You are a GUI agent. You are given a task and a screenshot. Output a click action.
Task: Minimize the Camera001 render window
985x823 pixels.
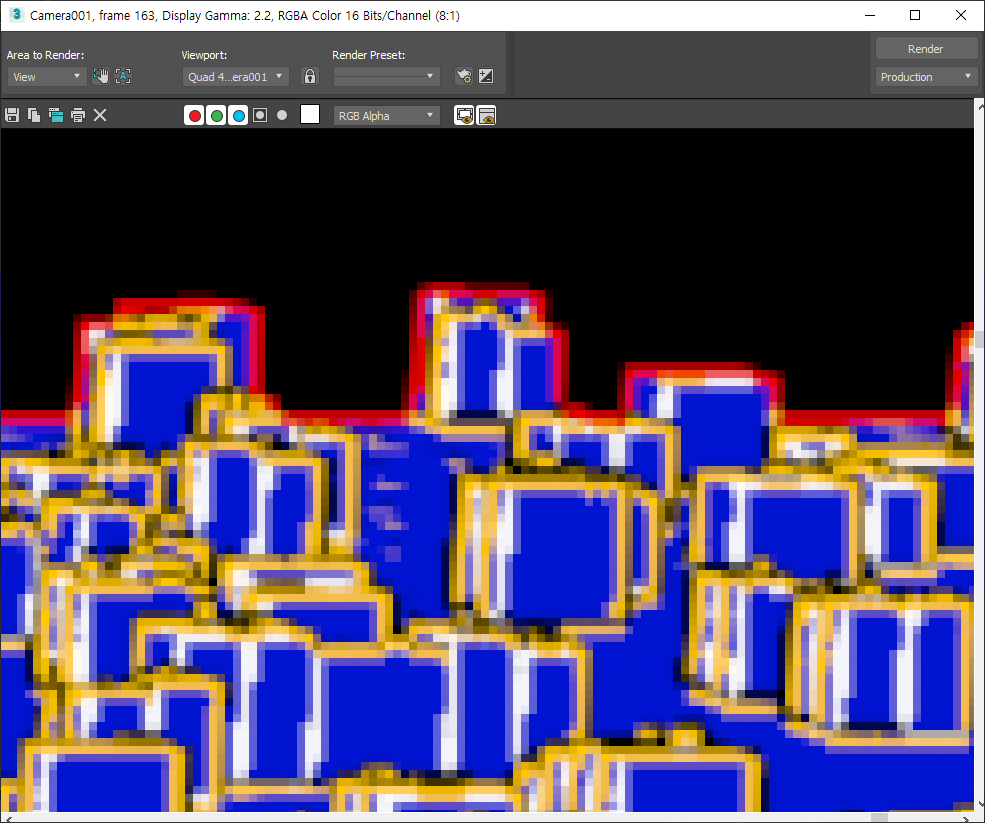click(x=869, y=15)
